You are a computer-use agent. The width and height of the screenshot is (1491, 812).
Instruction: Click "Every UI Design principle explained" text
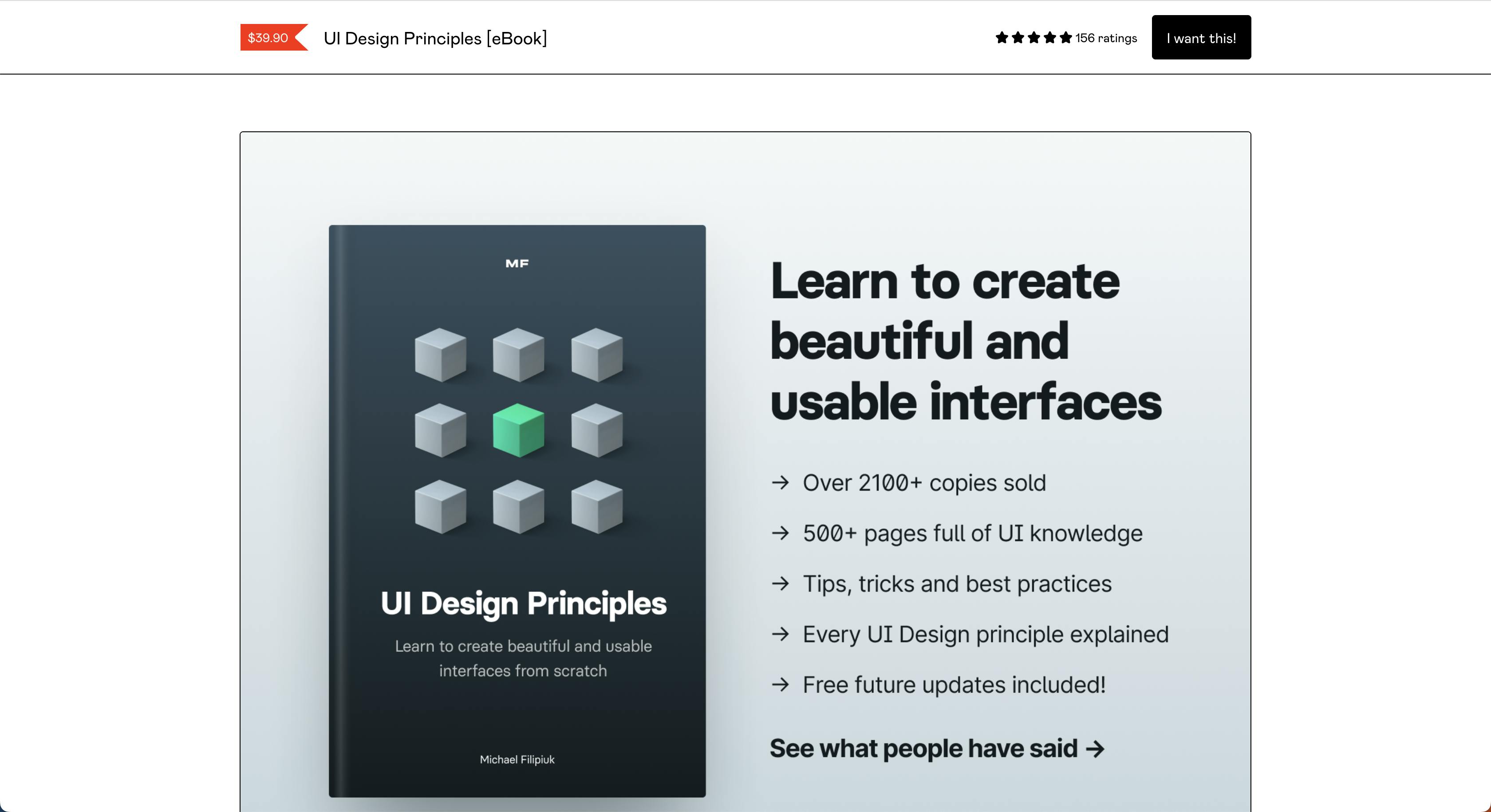(985, 635)
